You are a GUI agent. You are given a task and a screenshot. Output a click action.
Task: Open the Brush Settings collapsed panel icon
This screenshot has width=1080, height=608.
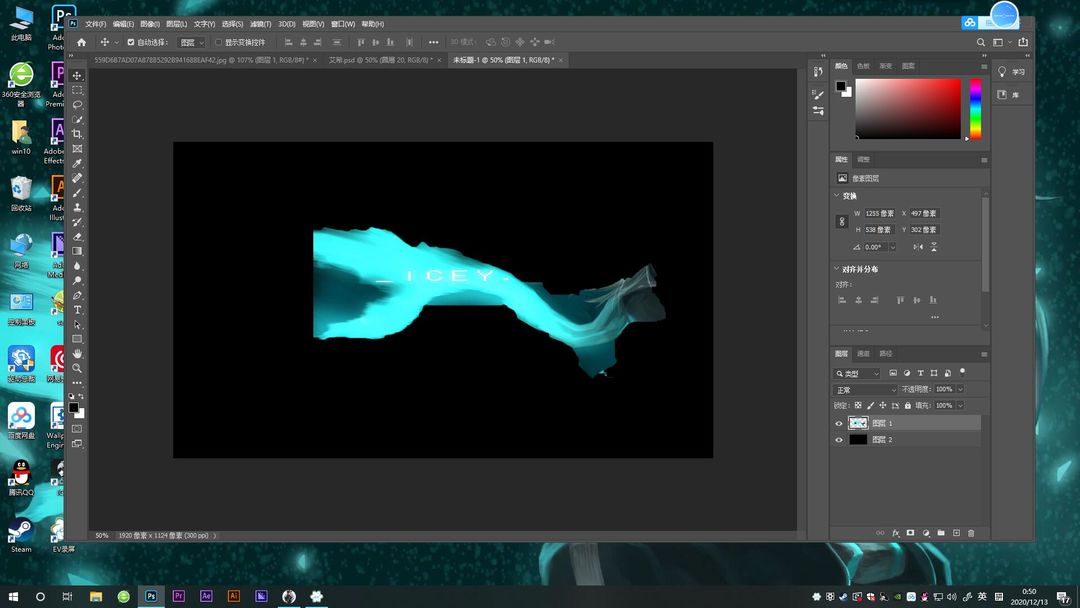click(818, 94)
